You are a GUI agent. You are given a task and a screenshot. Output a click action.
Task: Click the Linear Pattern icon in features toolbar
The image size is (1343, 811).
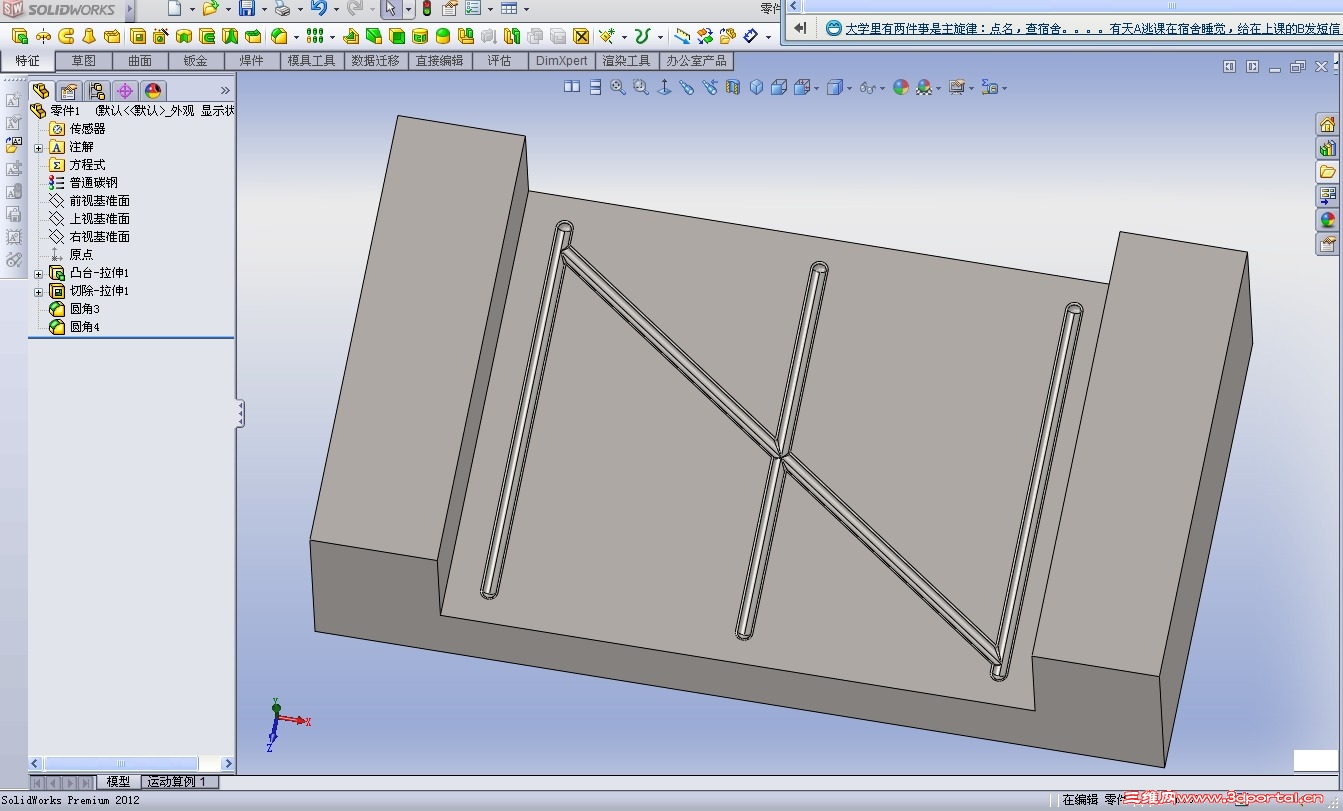[x=314, y=36]
